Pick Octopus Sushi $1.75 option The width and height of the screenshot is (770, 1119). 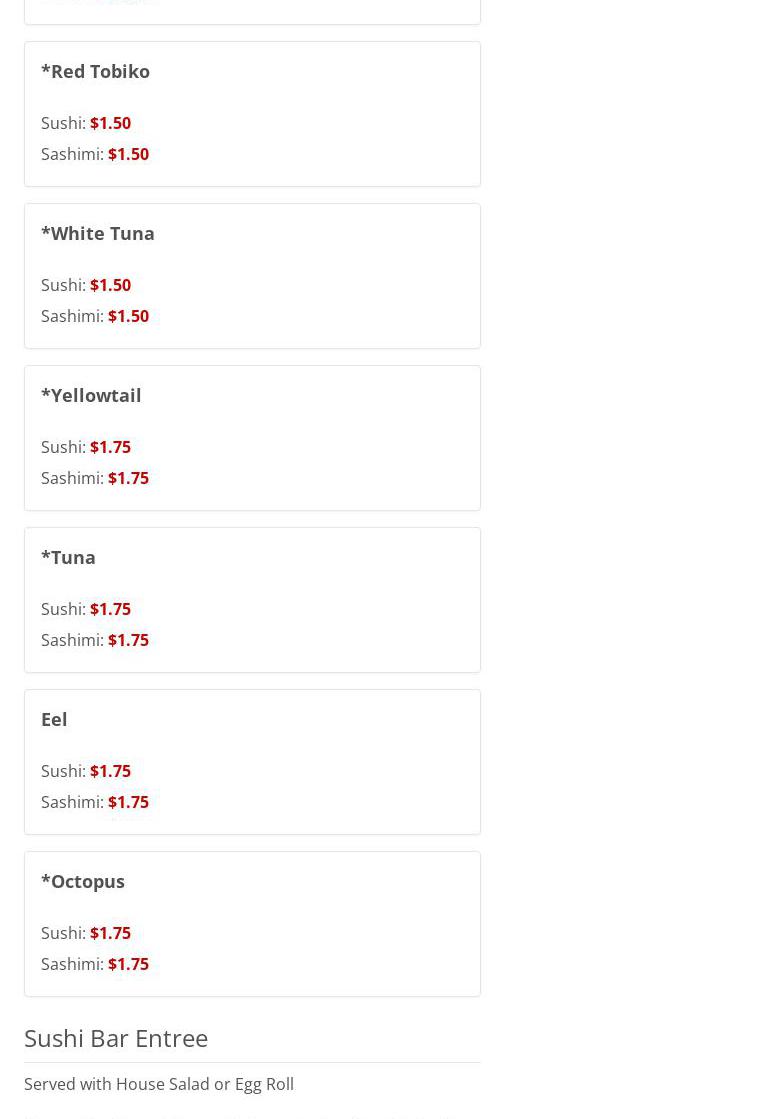coord(110,933)
